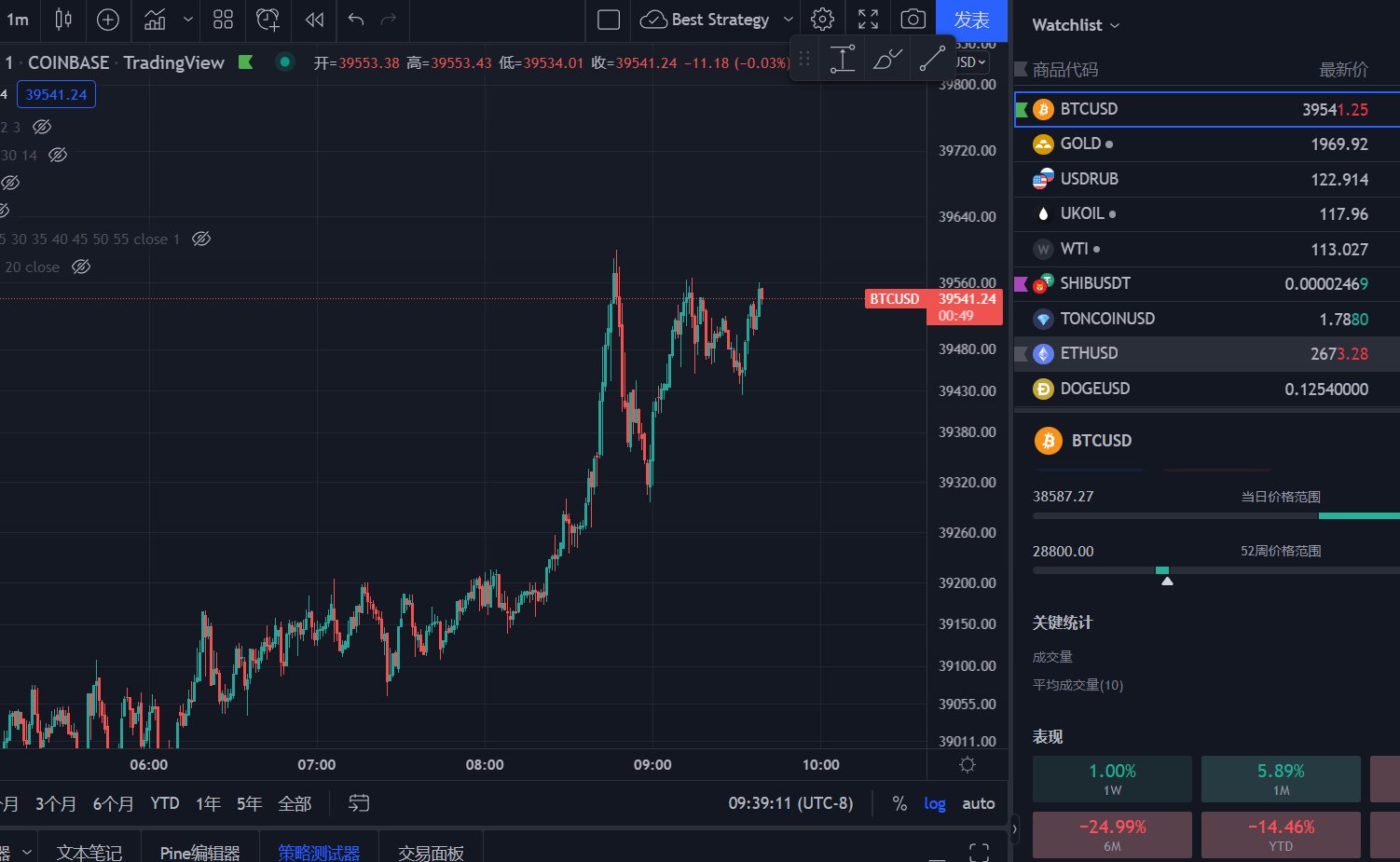
Task: Select GOLD in the watchlist
Action: pyautogui.click(x=1207, y=144)
